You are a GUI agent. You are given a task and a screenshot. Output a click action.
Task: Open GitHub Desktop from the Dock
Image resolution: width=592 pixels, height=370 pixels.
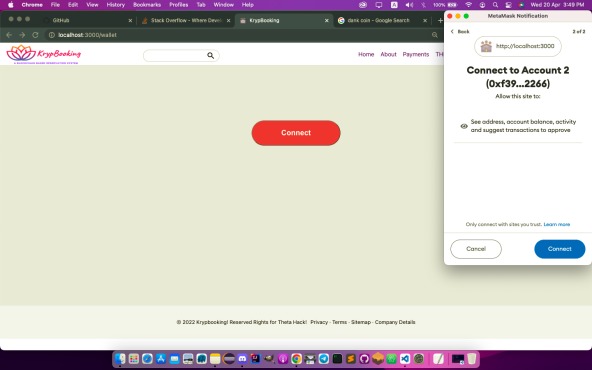tap(364, 358)
